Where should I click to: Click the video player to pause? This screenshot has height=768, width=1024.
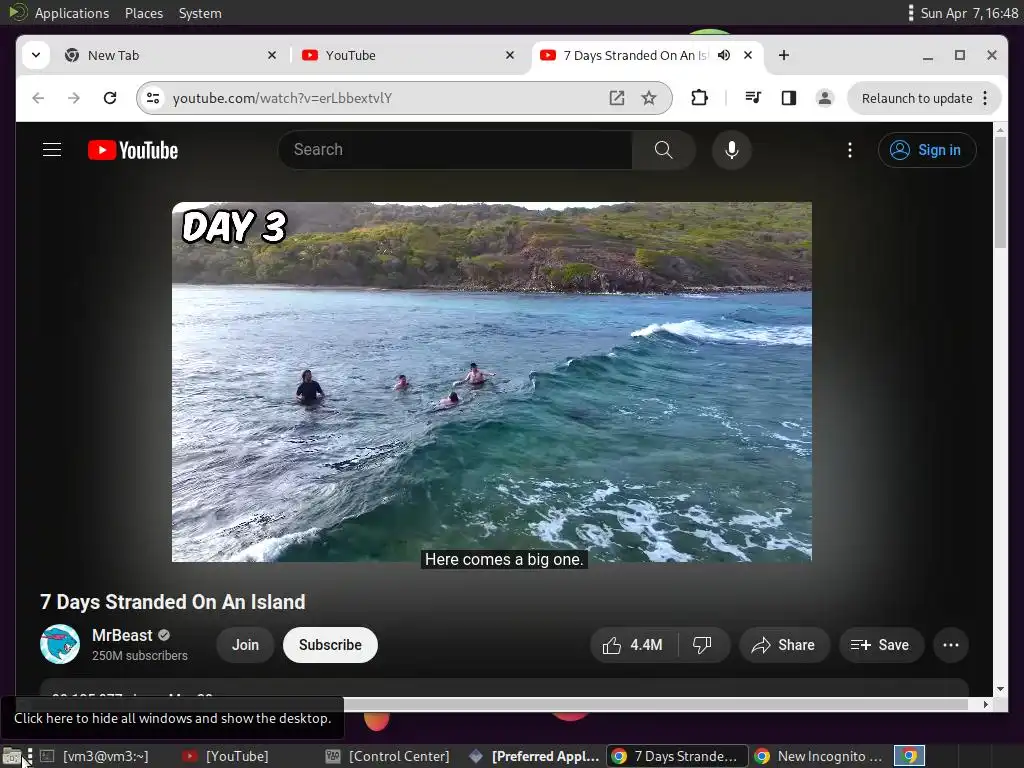492,382
